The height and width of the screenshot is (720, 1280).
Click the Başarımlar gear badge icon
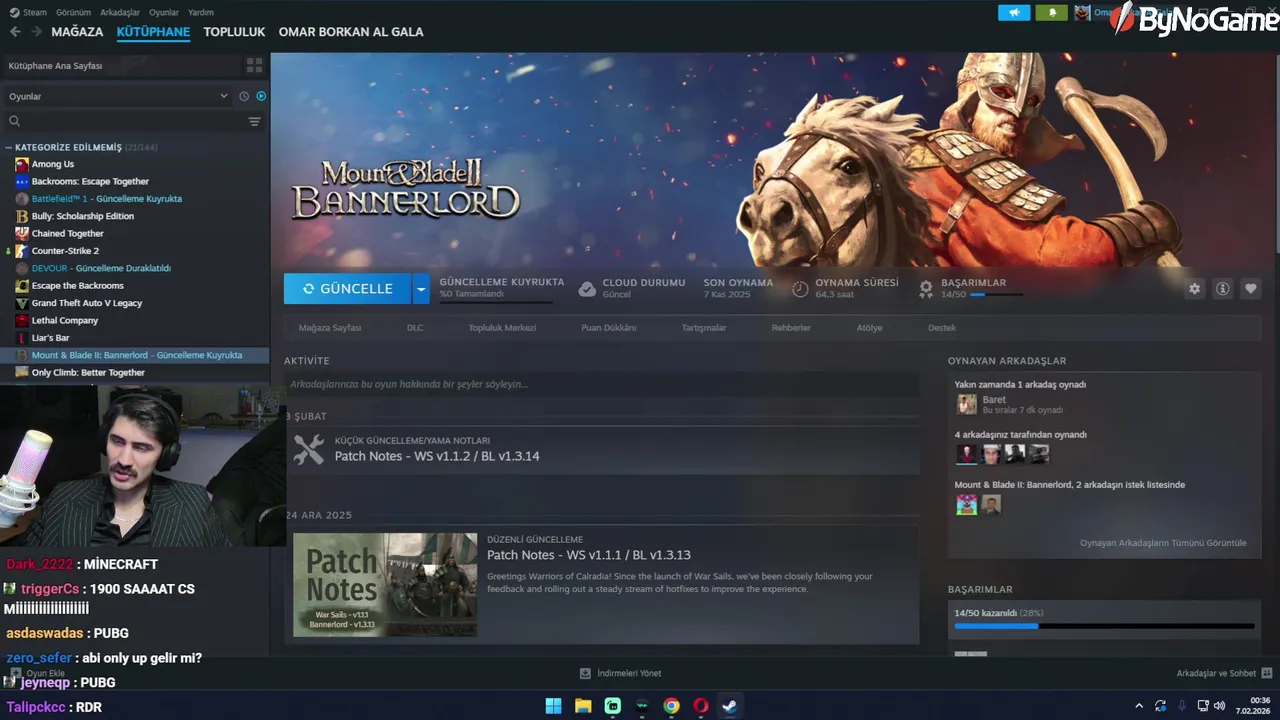coord(926,289)
